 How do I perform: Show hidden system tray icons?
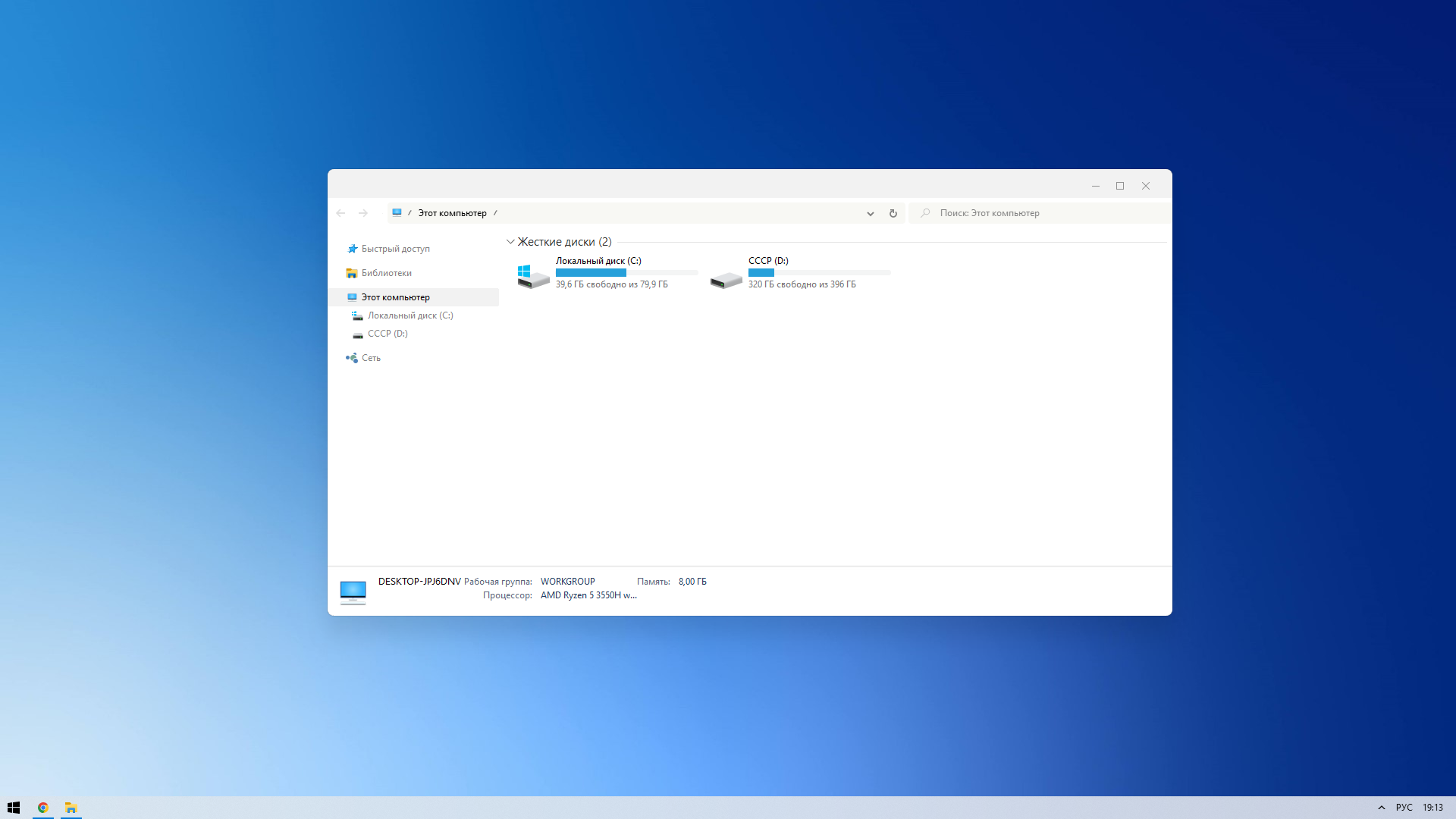(1382, 808)
